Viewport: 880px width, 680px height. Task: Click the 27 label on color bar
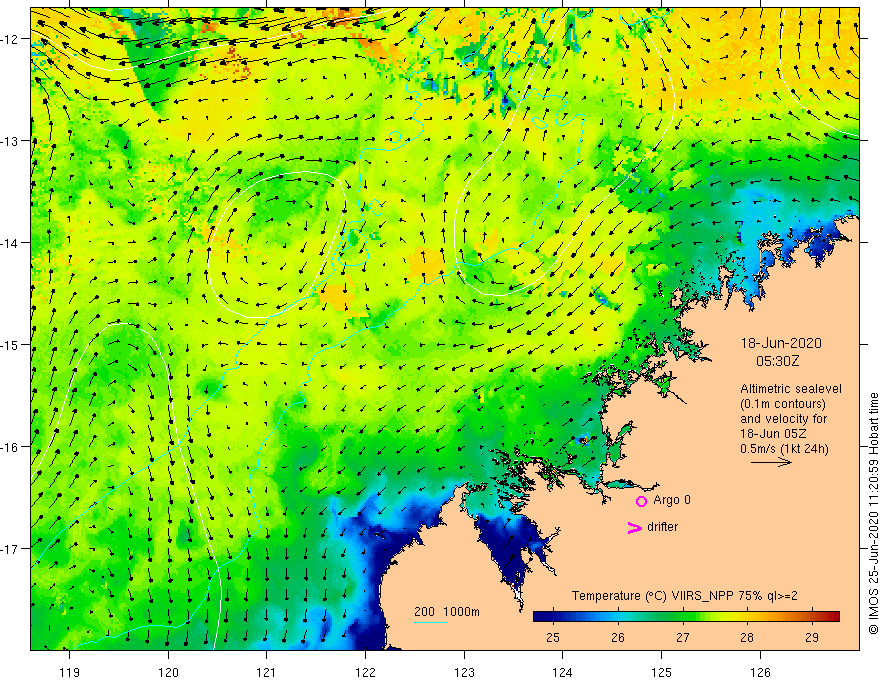point(682,638)
